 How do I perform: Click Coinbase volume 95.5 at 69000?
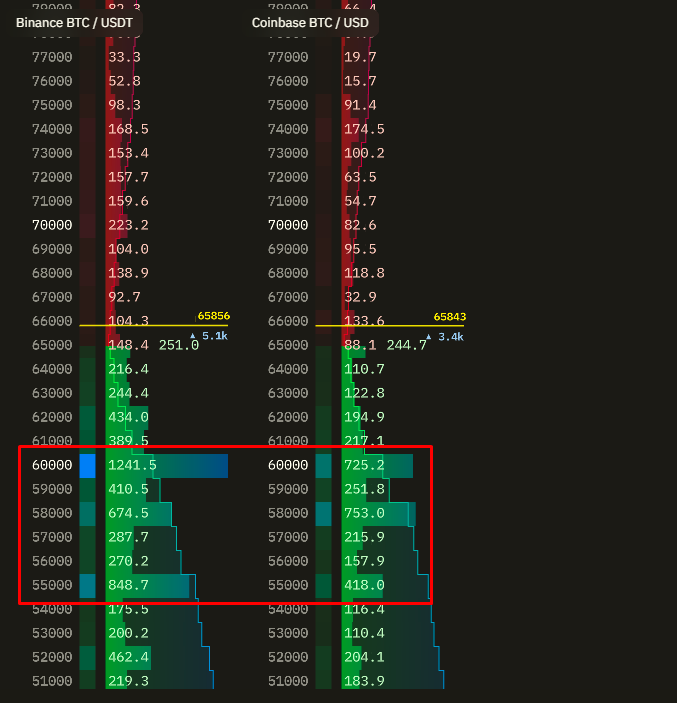(360, 249)
